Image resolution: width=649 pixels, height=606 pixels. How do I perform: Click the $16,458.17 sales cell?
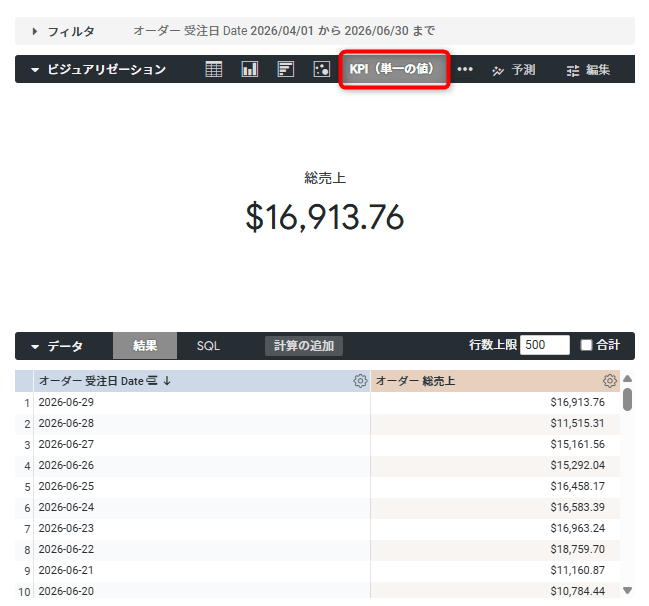click(x=495, y=486)
